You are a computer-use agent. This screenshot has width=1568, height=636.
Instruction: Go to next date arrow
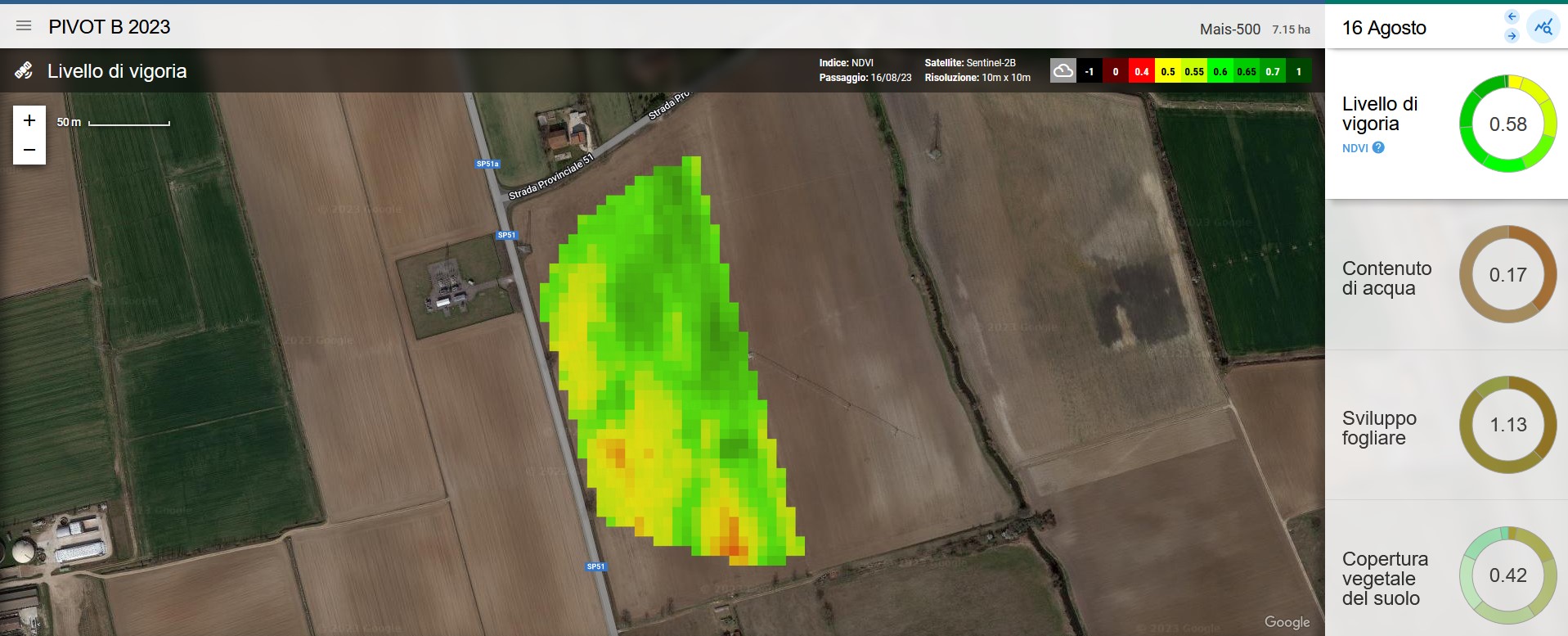(x=1512, y=36)
